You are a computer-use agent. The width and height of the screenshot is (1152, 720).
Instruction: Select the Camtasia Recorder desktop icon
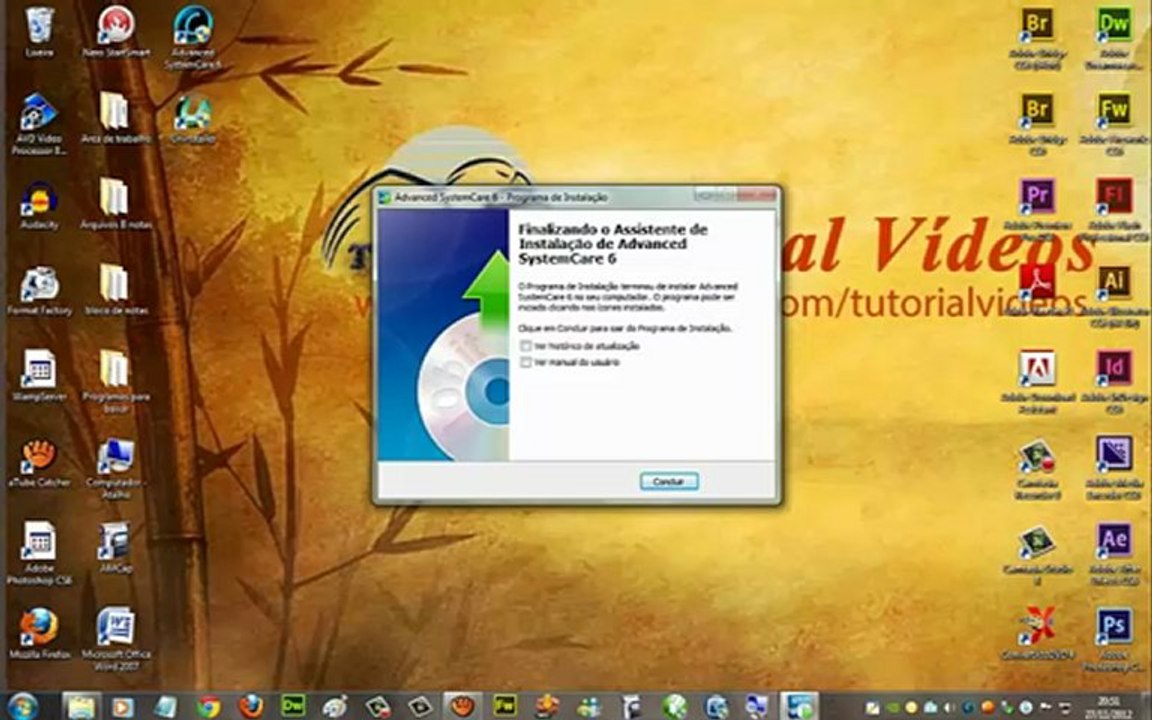coord(1037,468)
